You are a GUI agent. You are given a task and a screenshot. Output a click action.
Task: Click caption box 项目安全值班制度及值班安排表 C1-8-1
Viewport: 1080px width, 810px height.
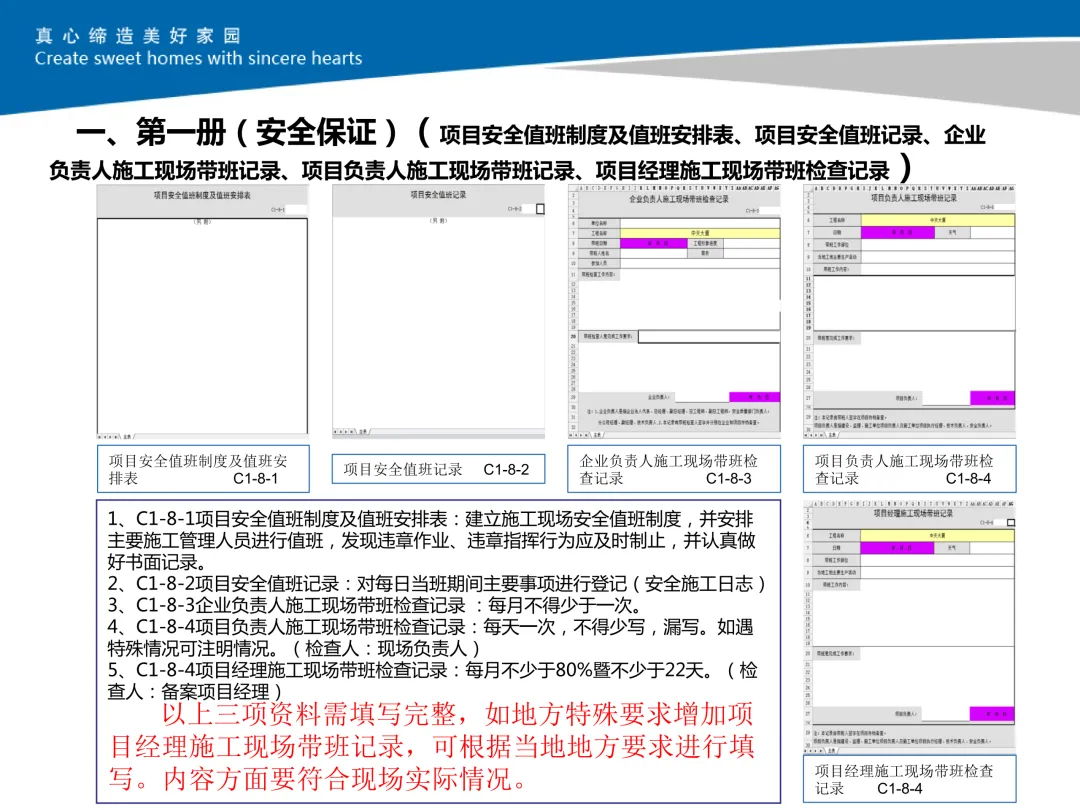(x=203, y=469)
